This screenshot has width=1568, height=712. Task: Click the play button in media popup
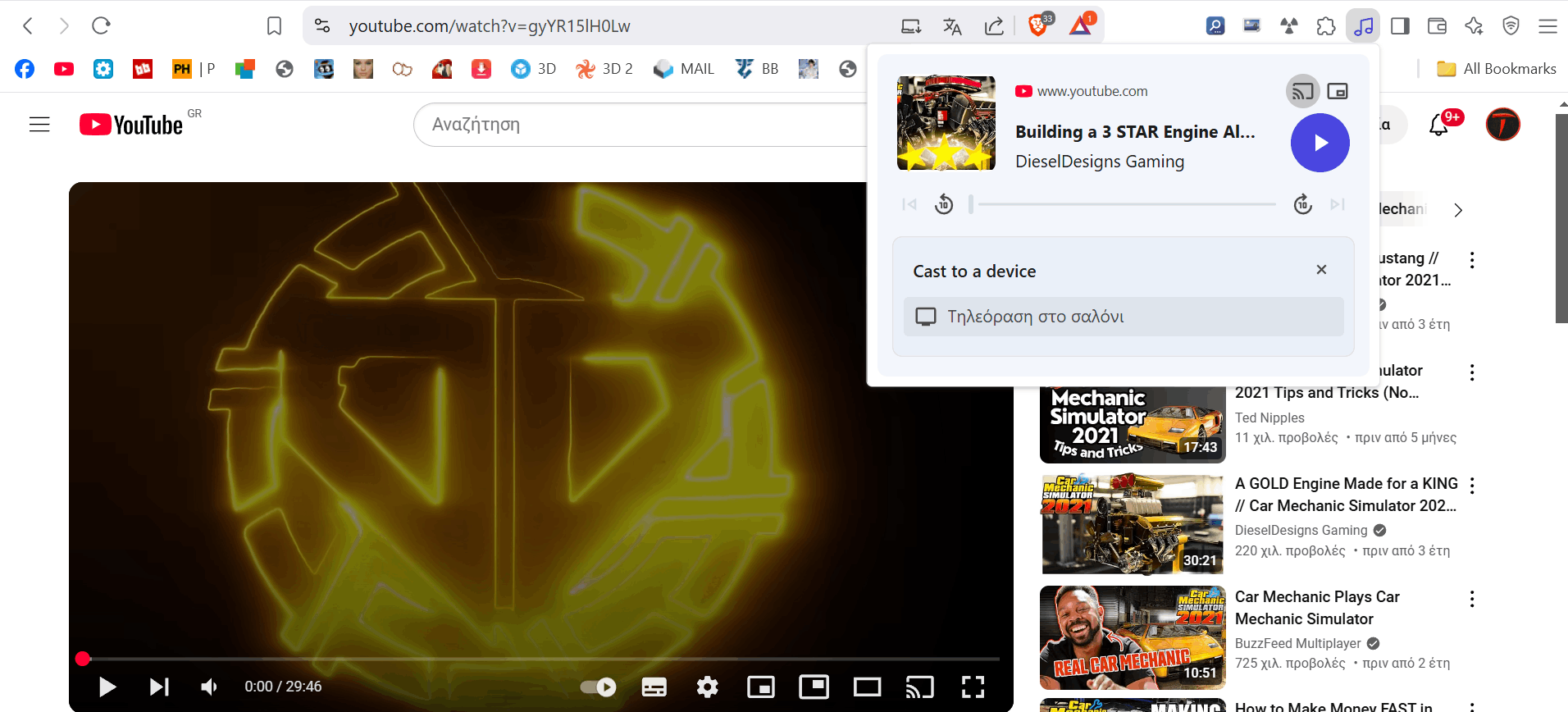[x=1320, y=143]
